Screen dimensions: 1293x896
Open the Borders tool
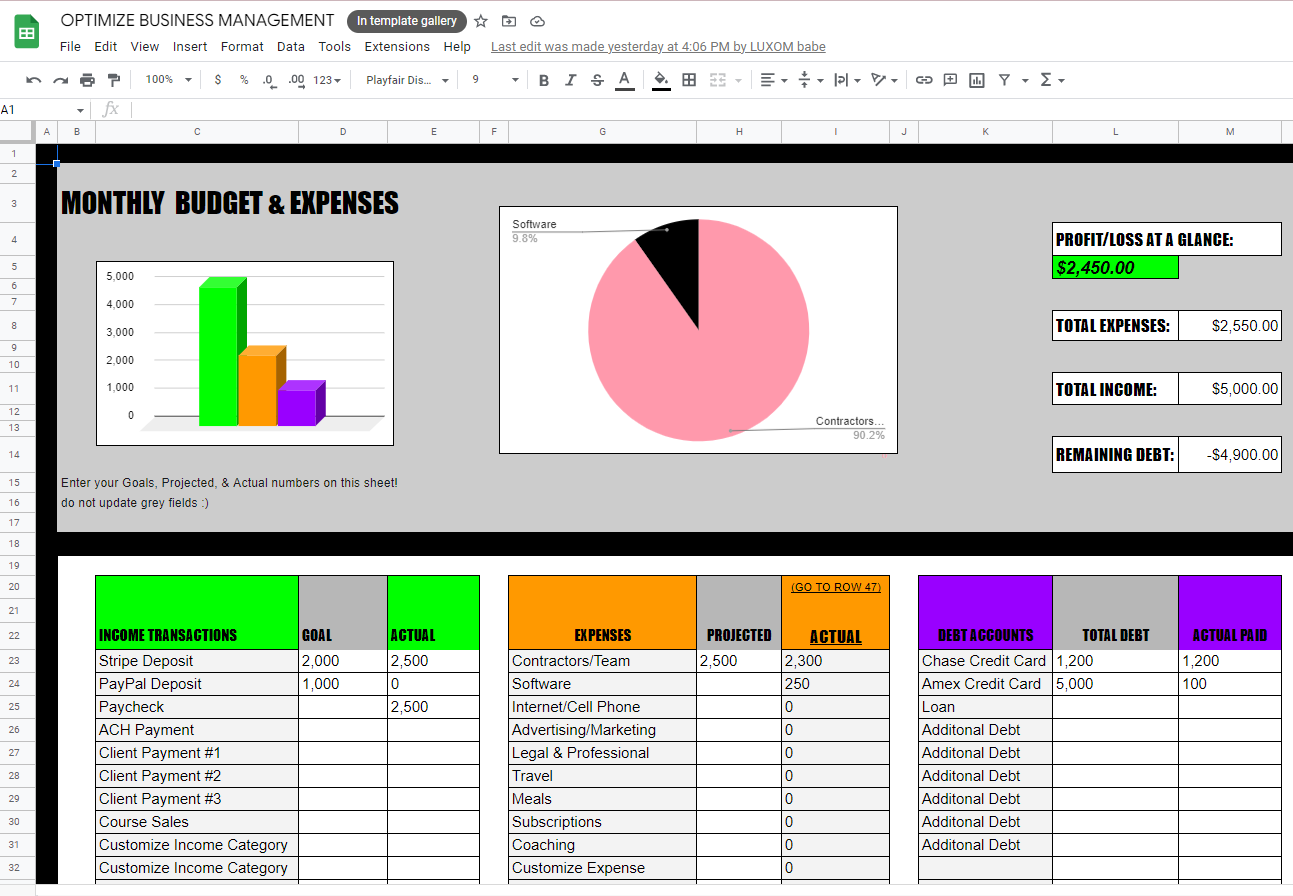tap(689, 80)
